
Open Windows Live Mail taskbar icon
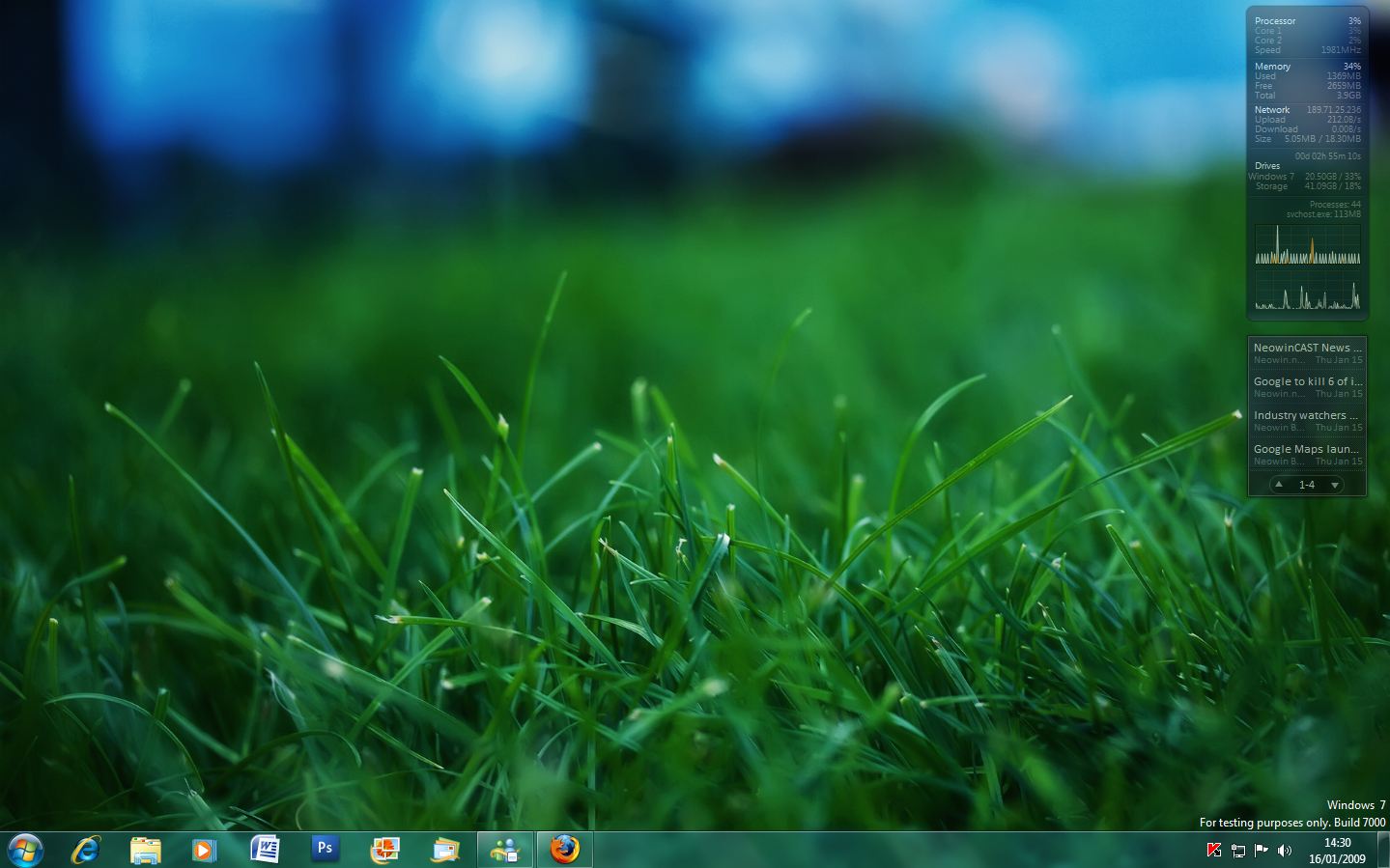point(445,850)
